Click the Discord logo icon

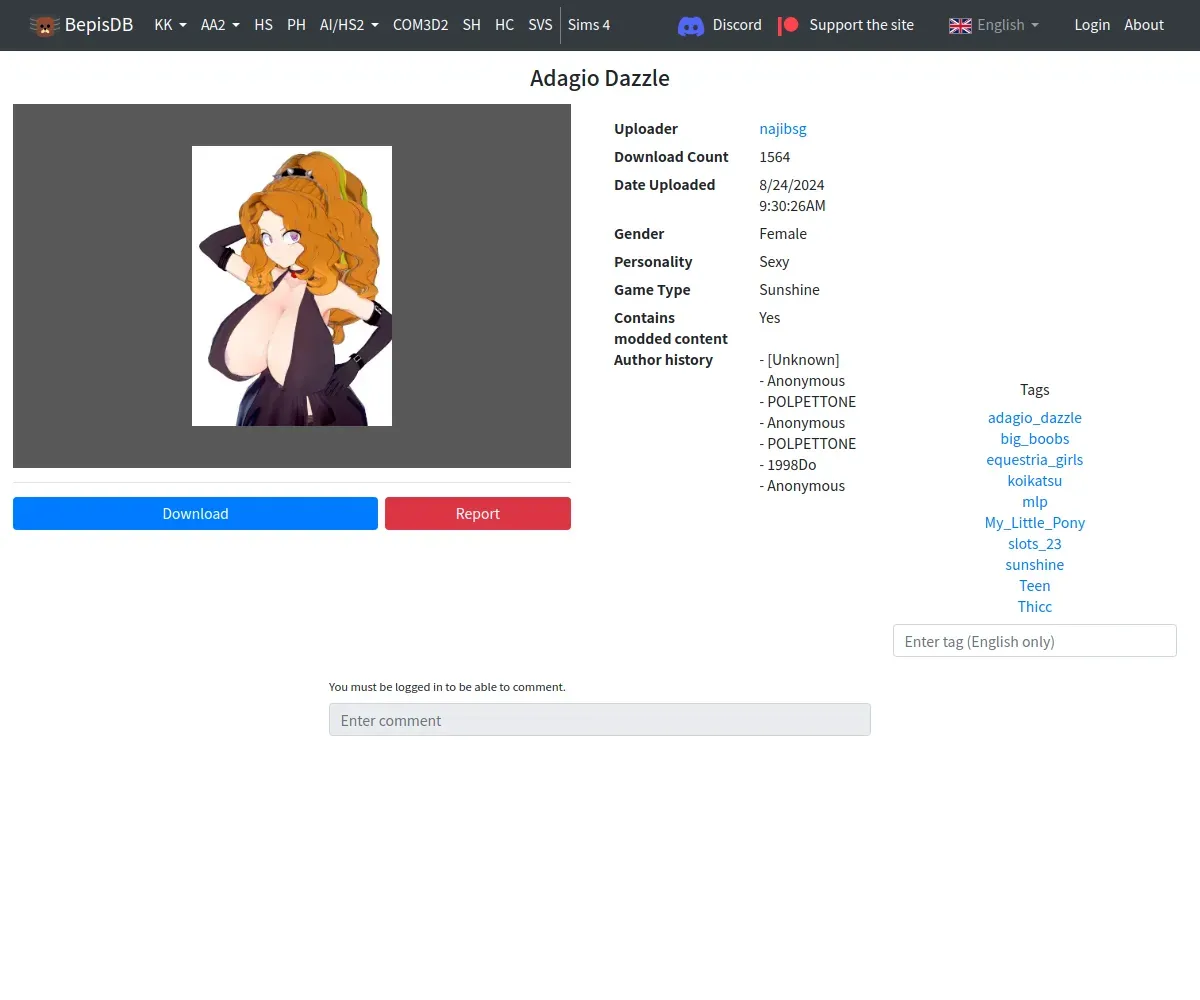click(691, 25)
